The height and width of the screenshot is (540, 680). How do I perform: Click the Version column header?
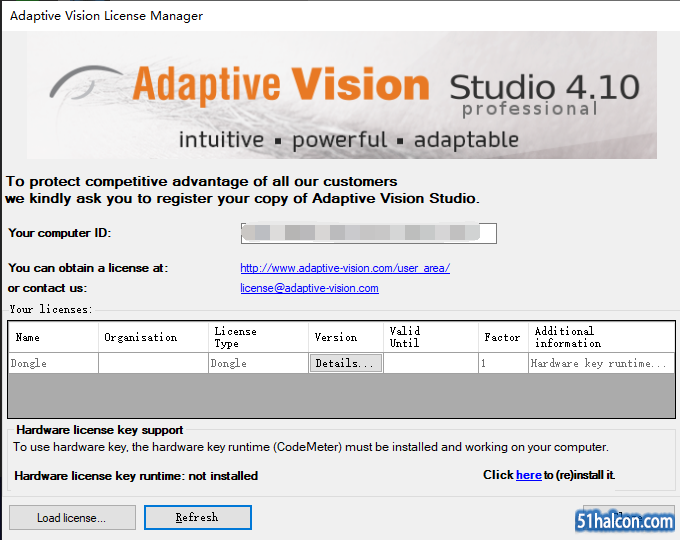click(x=345, y=337)
